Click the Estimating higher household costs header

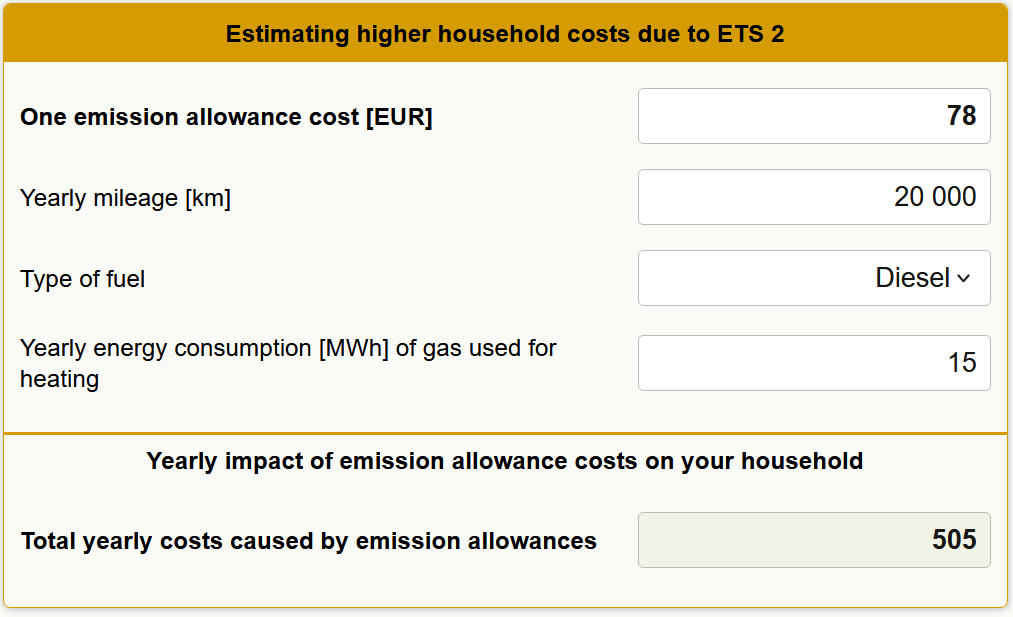tap(506, 33)
